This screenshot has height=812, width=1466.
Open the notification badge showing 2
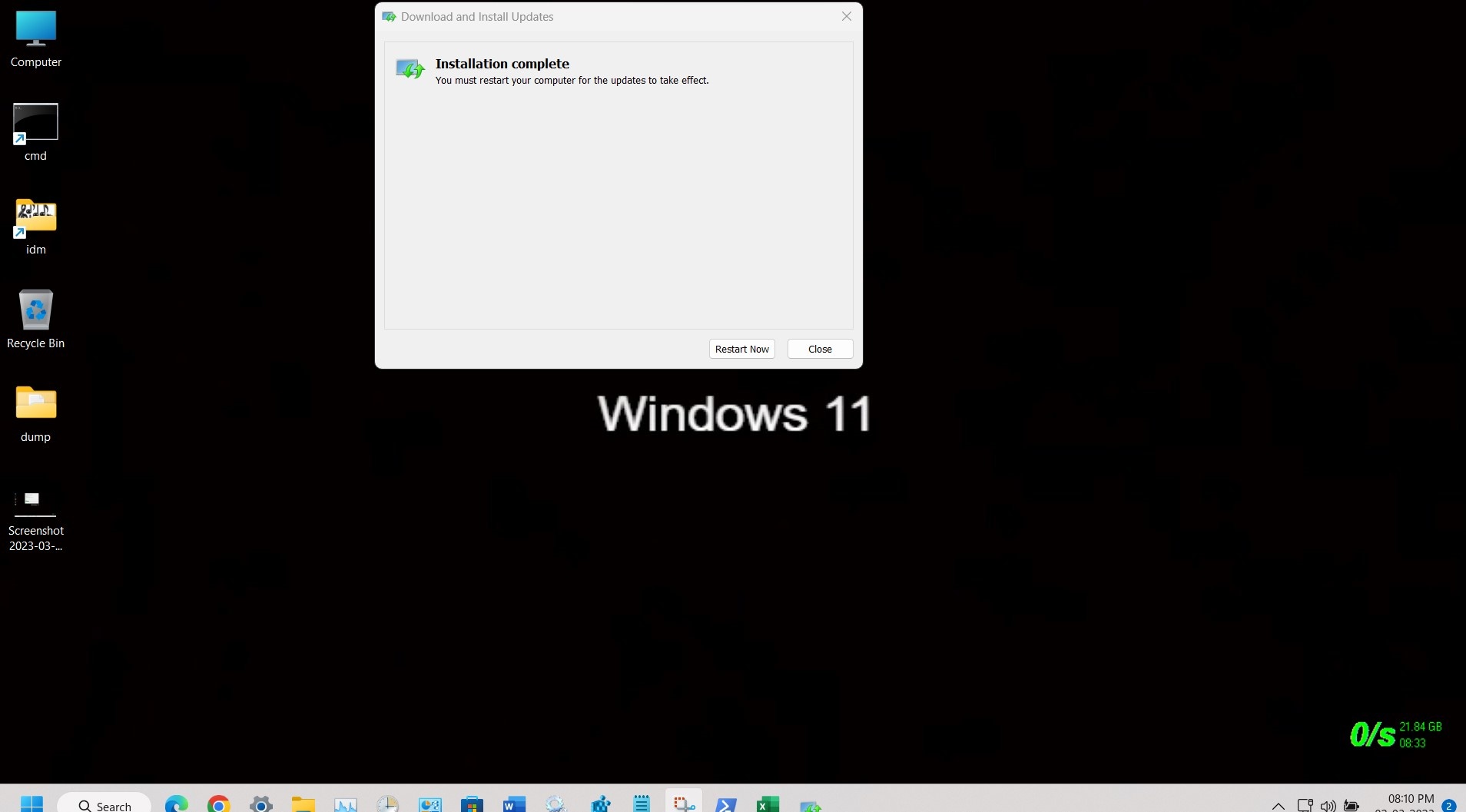(x=1449, y=806)
